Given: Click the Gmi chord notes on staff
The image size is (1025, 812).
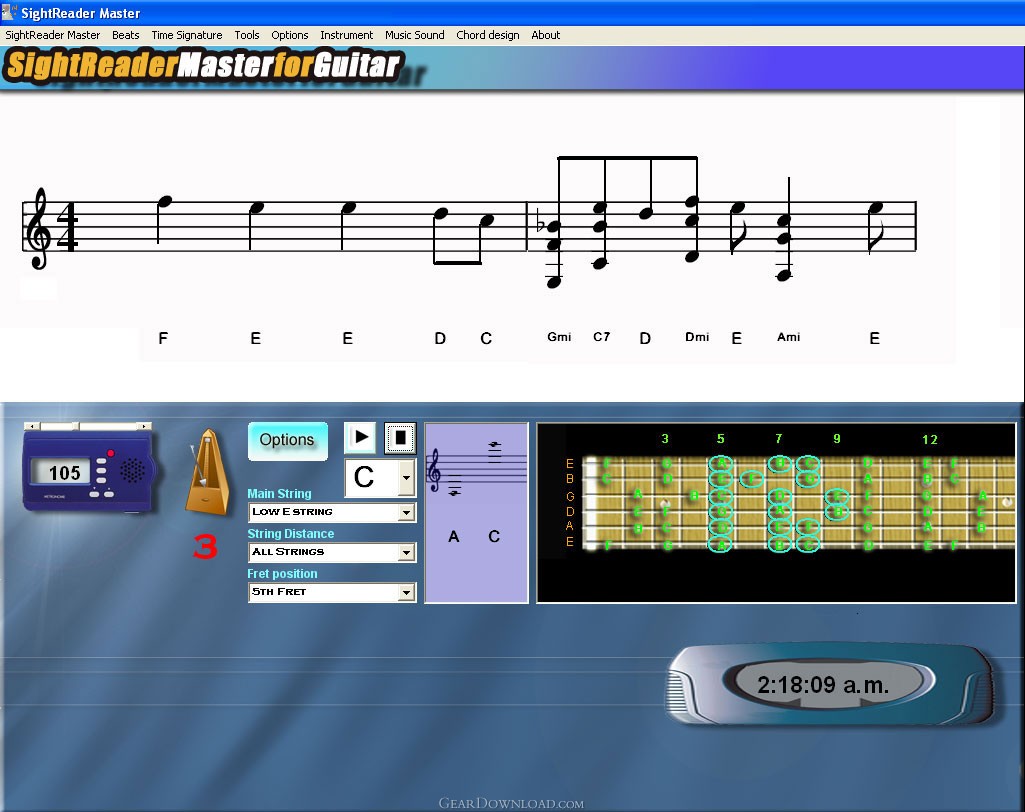Looking at the screenshot, I should [554, 255].
